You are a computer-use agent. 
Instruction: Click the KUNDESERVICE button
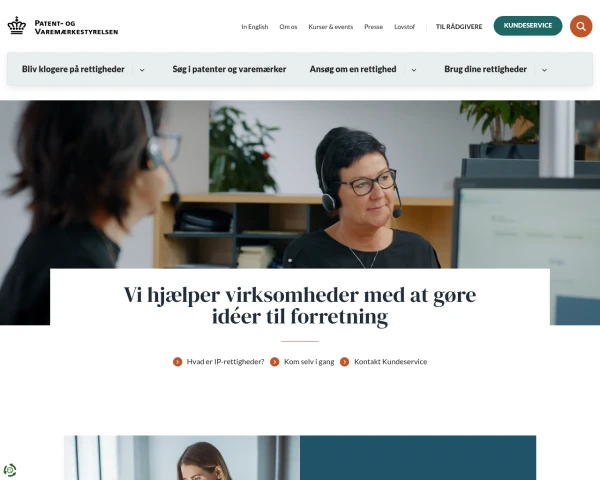tap(528, 26)
